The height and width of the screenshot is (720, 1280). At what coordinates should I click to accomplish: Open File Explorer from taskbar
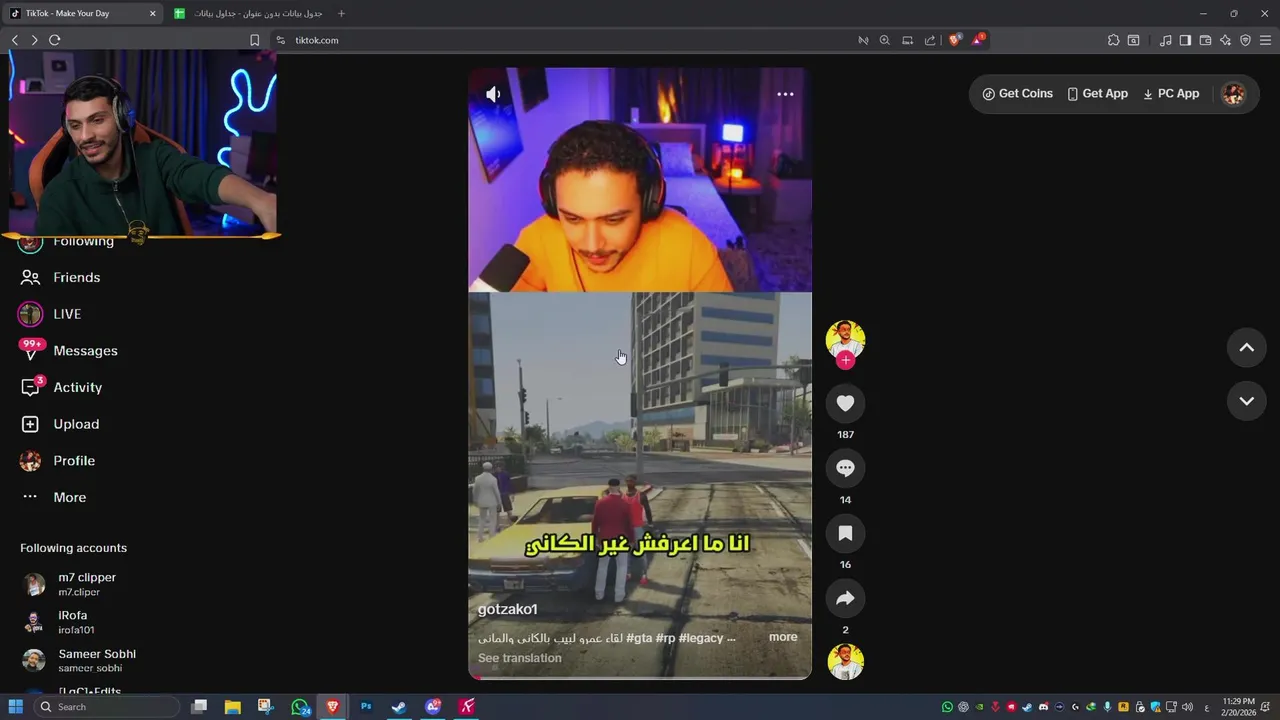pos(232,707)
